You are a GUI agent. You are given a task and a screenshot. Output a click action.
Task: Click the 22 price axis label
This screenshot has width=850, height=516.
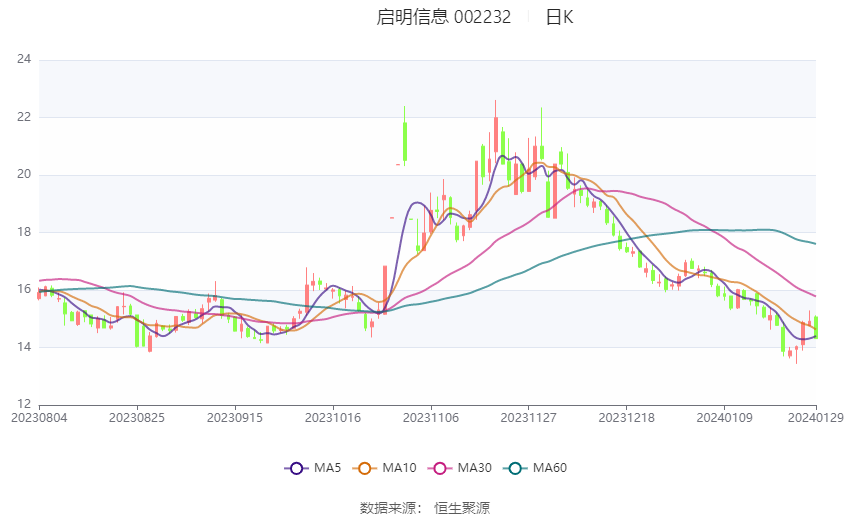[x=24, y=117]
